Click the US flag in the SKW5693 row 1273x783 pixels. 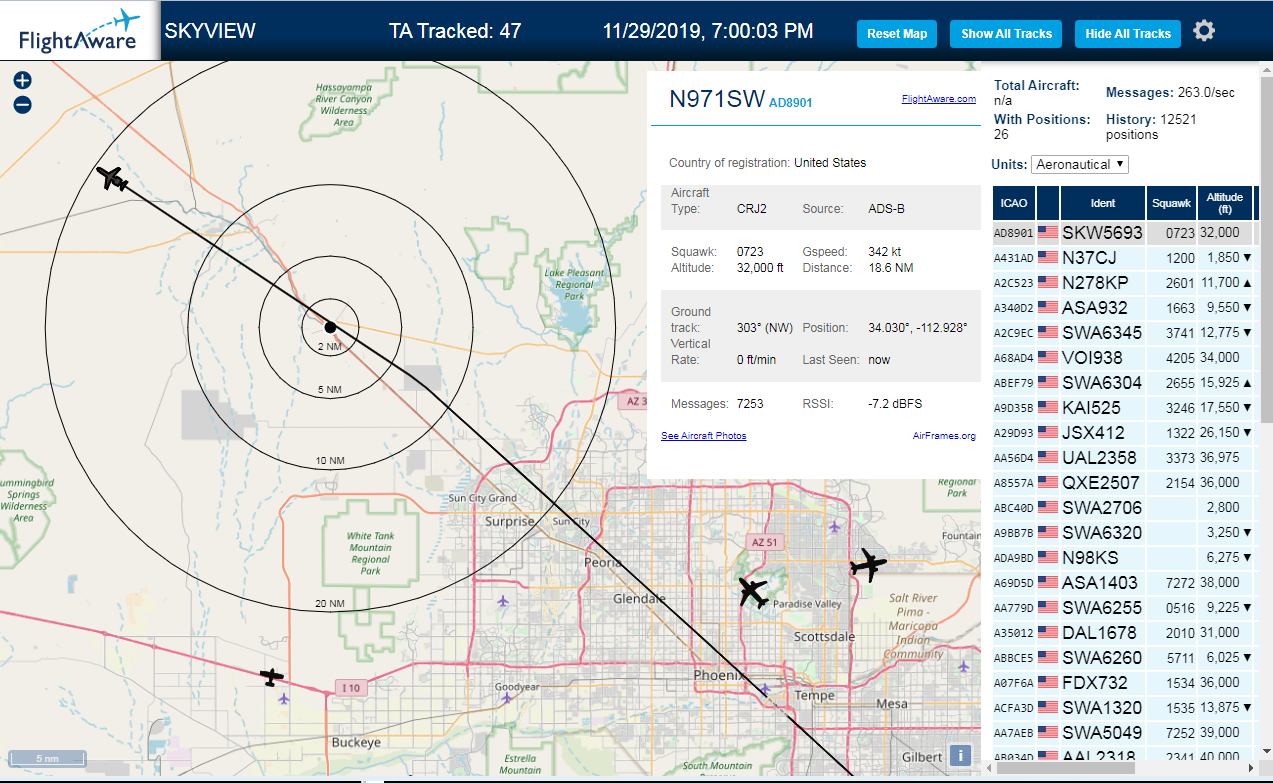coord(1048,232)
